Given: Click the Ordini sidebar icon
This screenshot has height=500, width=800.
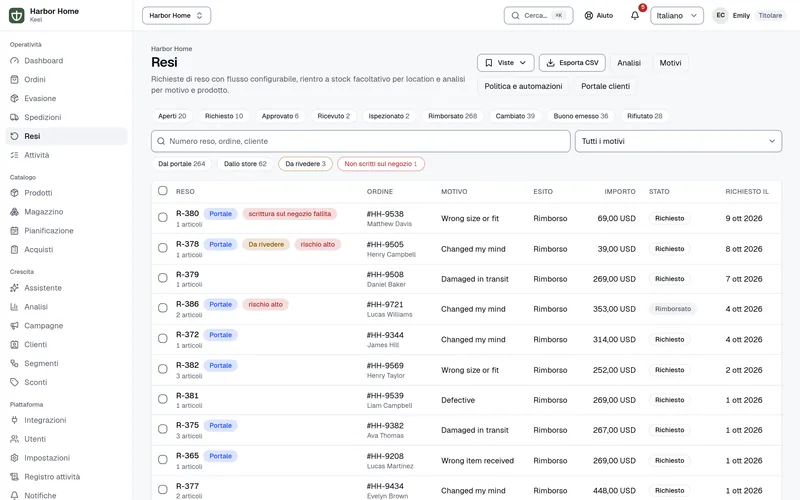Looking at the screenshot, I should tap(14, 80).
